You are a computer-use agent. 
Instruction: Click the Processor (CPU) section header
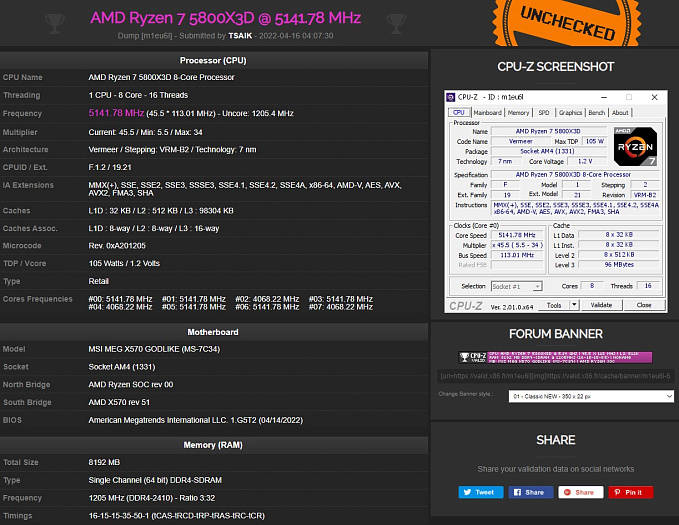[x=213, y=60]
